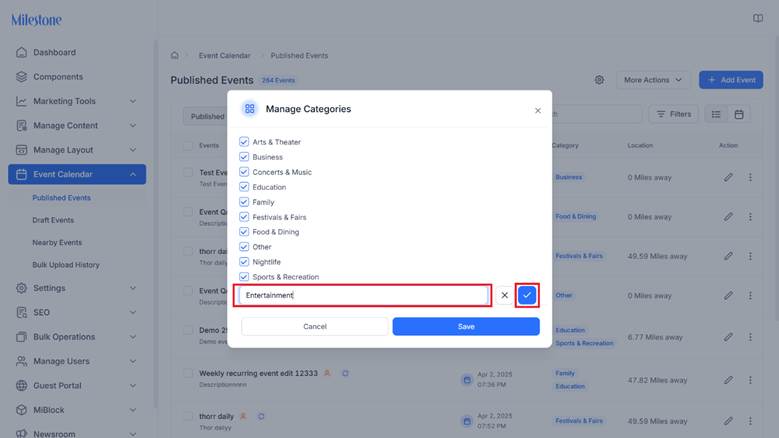Open the help book icon in header
779x438 pixels.
[758, 18]
